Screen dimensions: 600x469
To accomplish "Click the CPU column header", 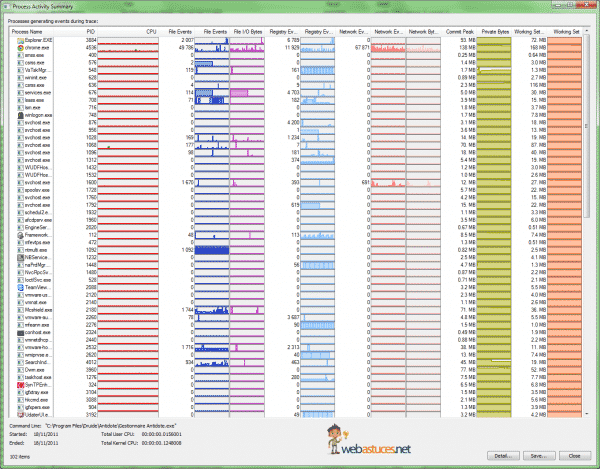I will click(x=151, y=31).
